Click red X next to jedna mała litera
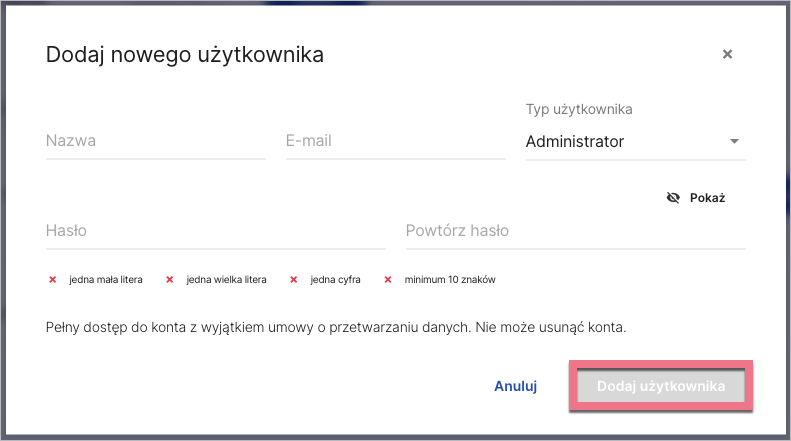 point(53,280)
